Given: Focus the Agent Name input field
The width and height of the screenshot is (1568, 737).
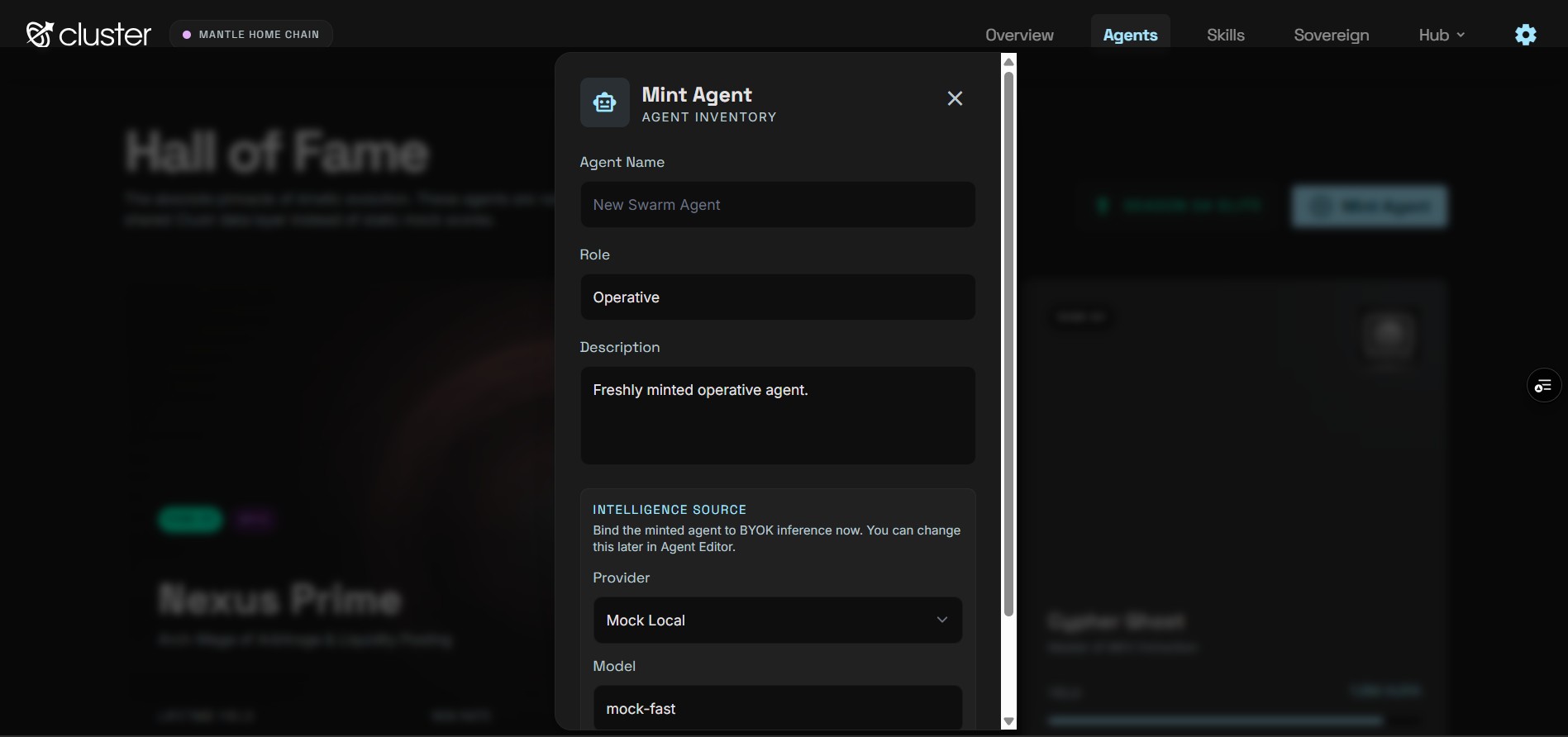Looking at the screenshot, I should (778, 205).
